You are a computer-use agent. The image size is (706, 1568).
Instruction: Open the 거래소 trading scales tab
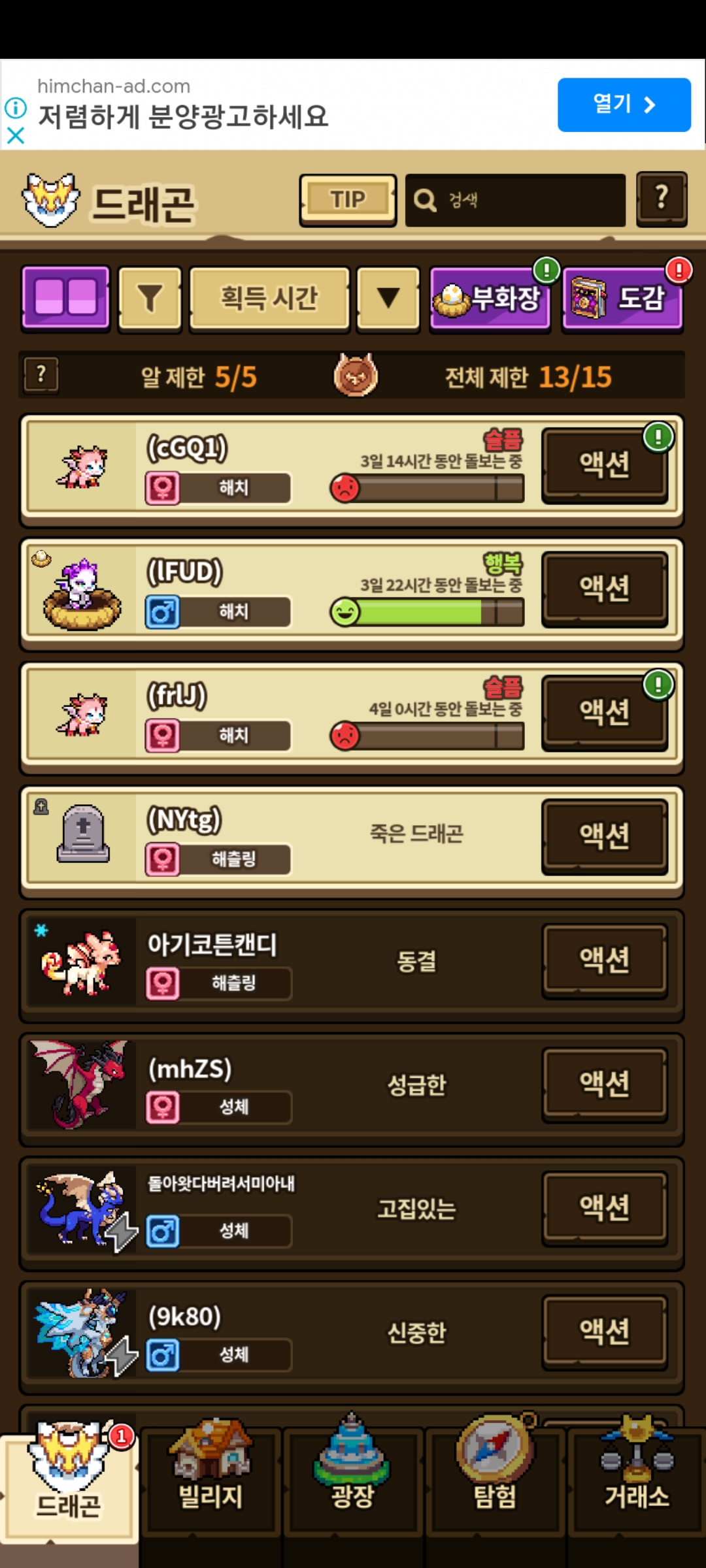(637, 1482)
